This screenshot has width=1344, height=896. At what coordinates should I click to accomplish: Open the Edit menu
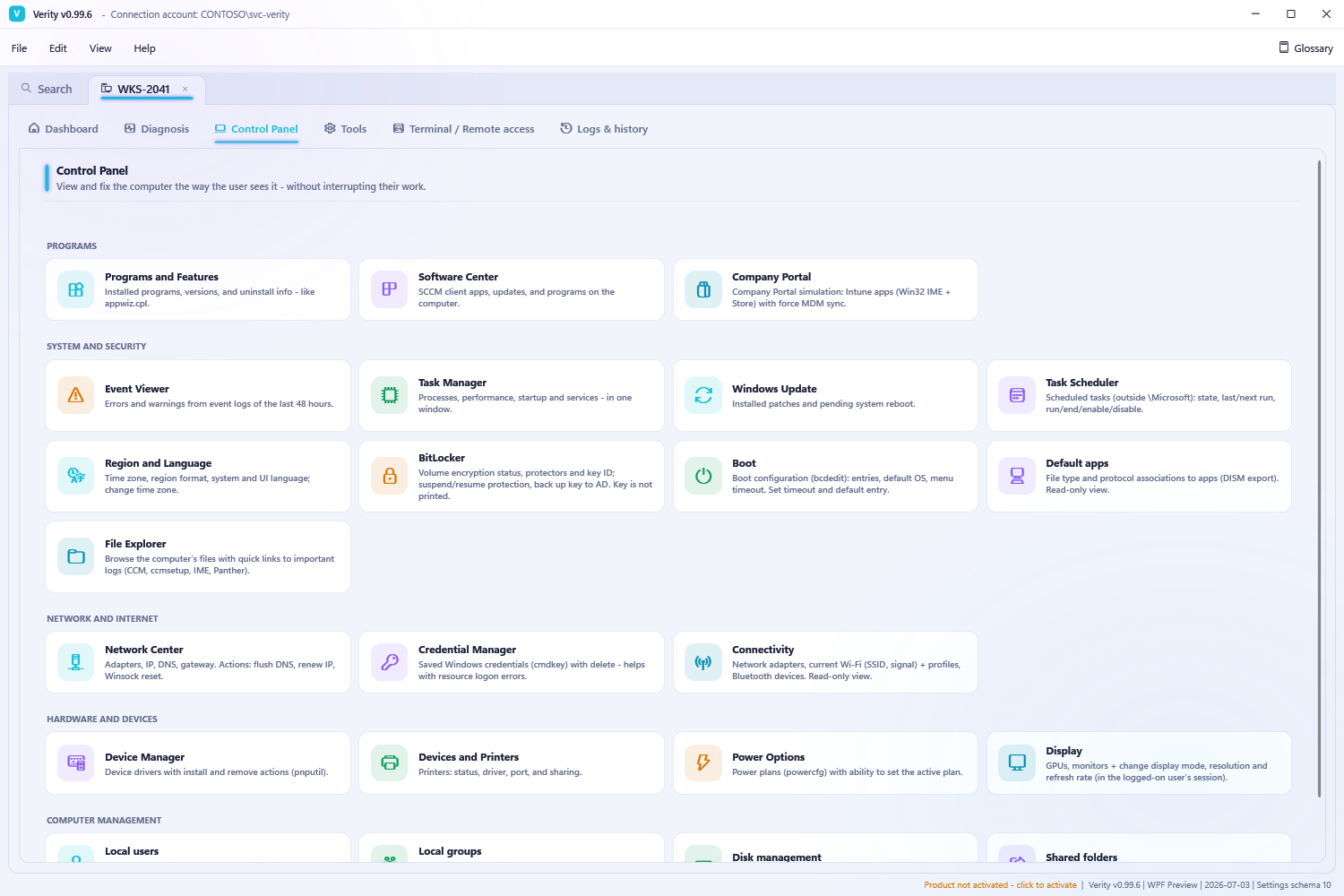tap(58, 48)
